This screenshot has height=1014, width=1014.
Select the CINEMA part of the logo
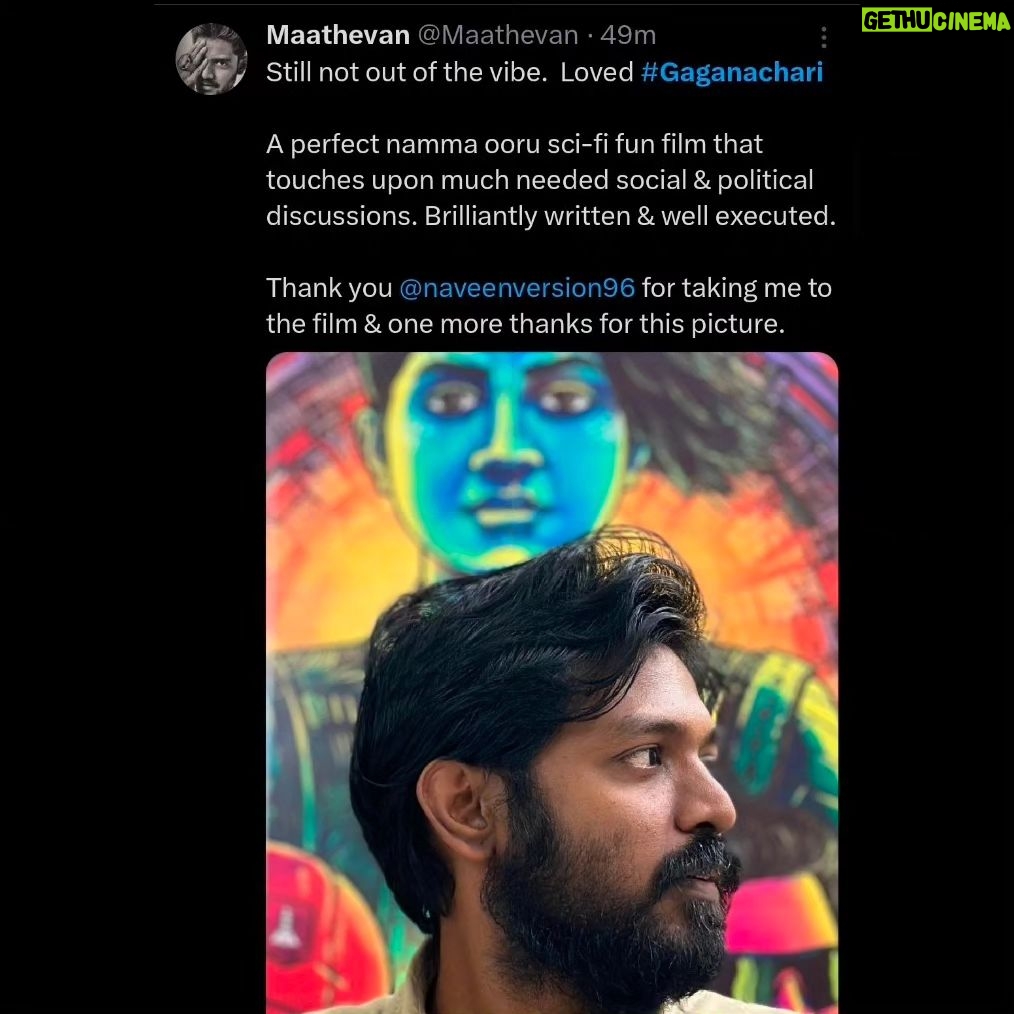click(x=971, y=21)
